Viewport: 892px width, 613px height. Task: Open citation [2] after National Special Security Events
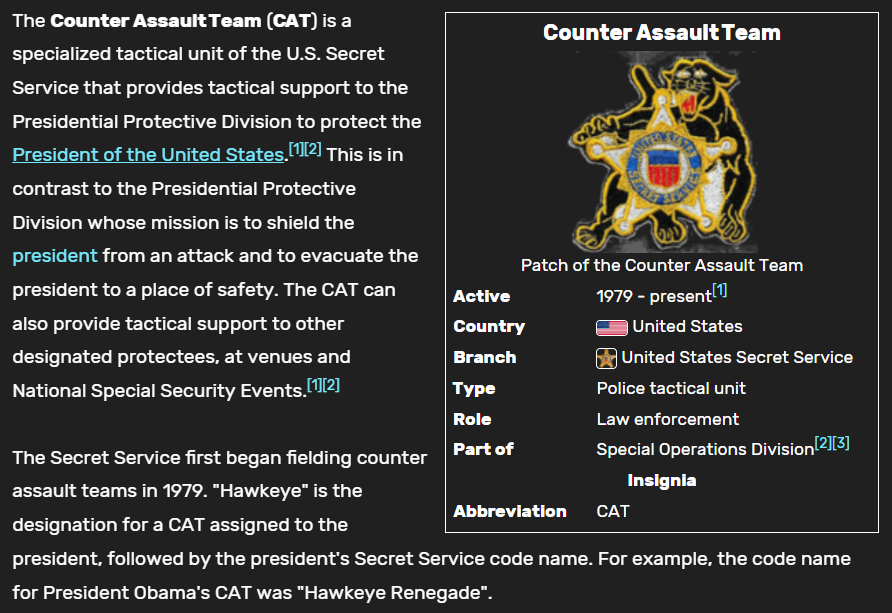point(332,385)
